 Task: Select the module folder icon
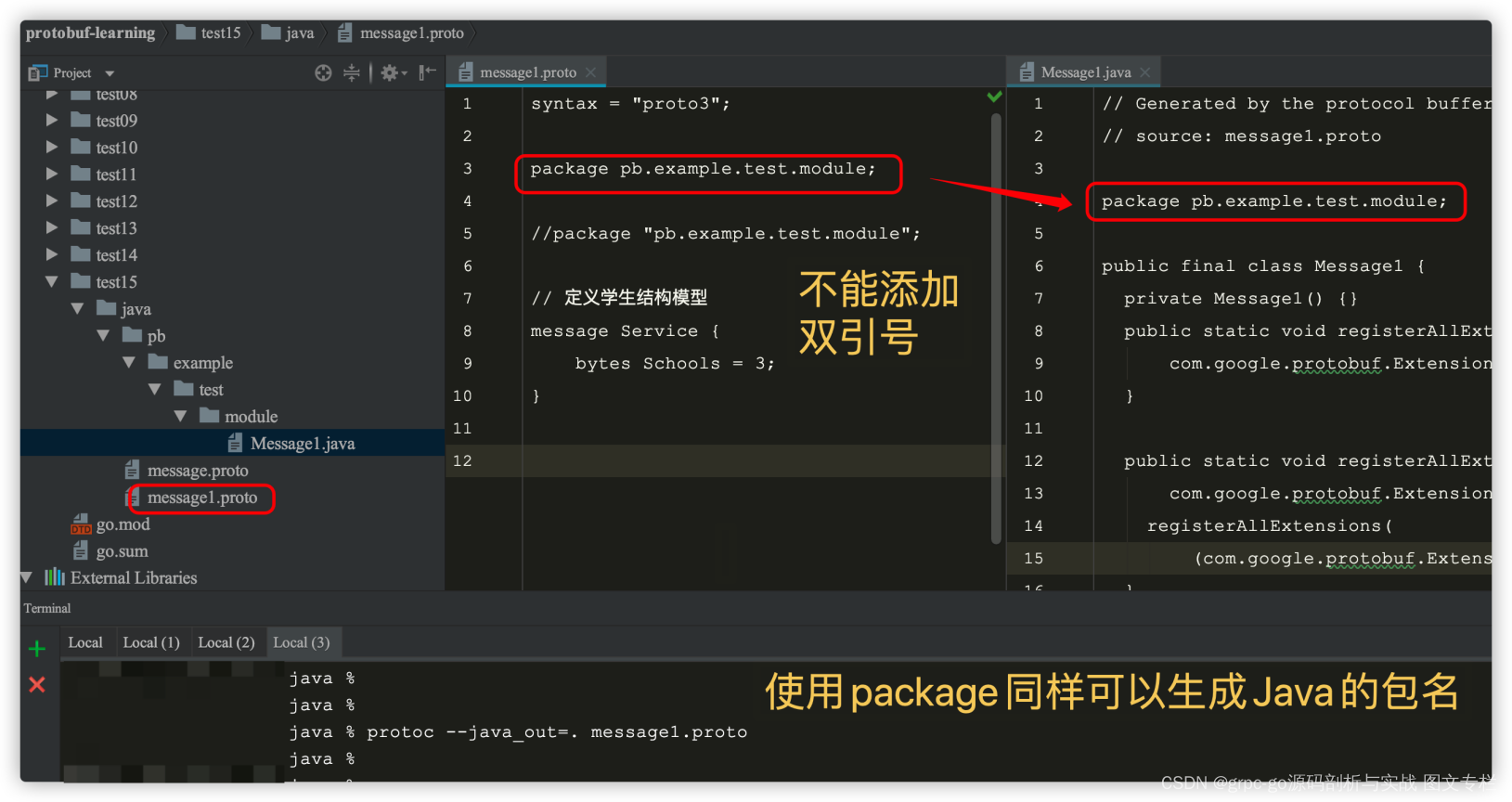click(210, 416)
